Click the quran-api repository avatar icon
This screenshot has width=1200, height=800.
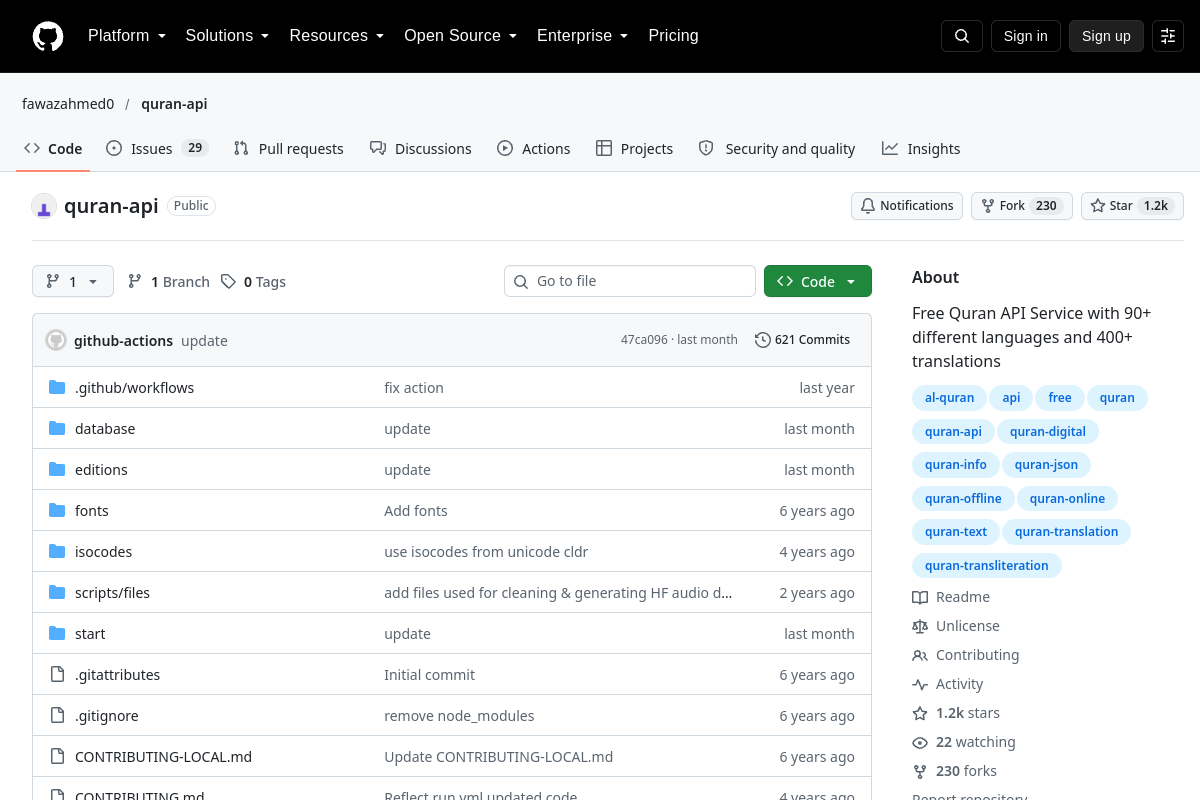tap(44, 206)
